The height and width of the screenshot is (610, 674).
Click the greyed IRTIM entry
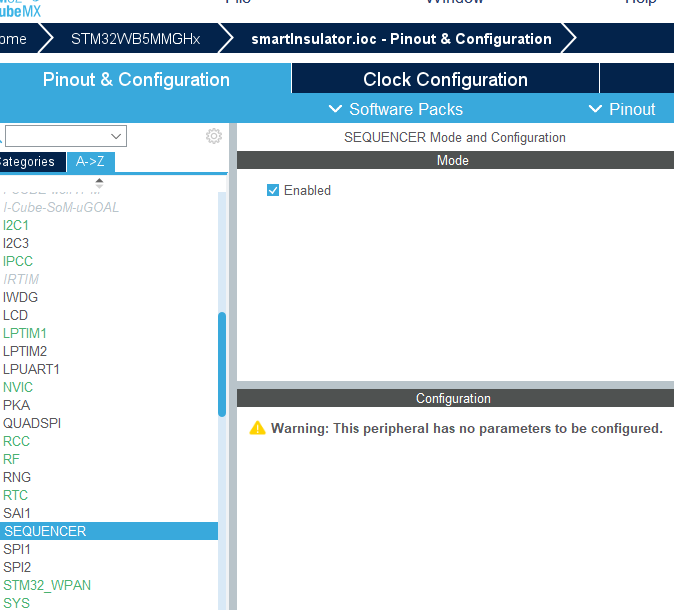pos(21,279)
